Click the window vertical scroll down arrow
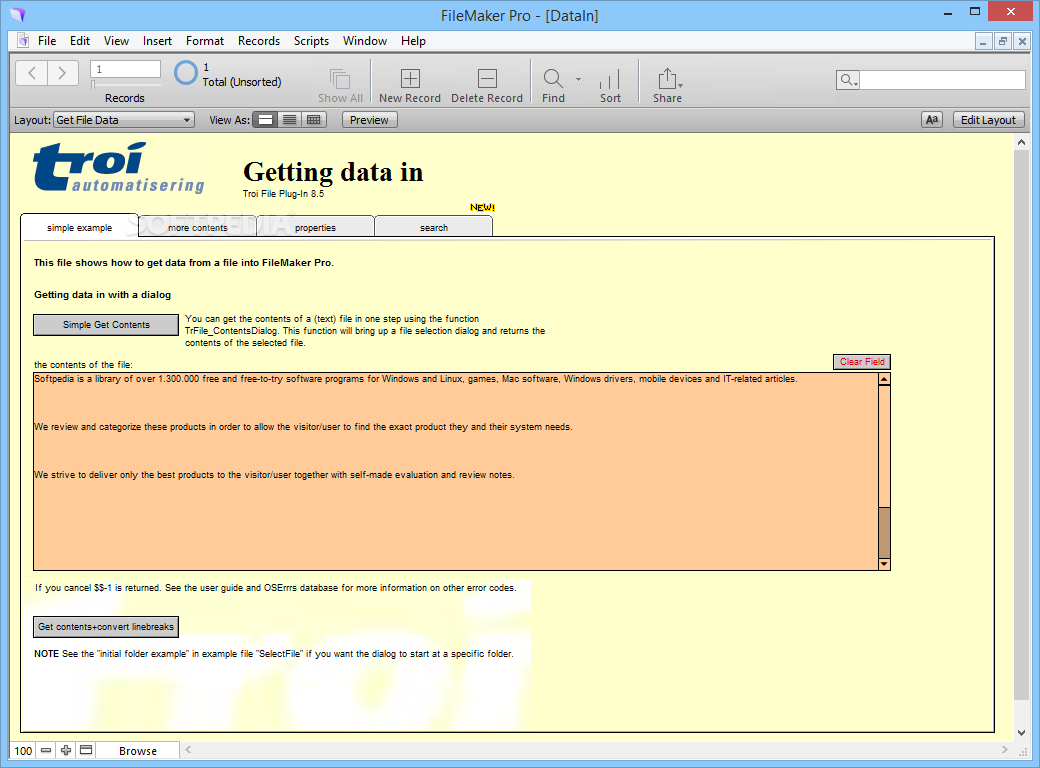The image size is (1040, 768). tap(1021, 733)
